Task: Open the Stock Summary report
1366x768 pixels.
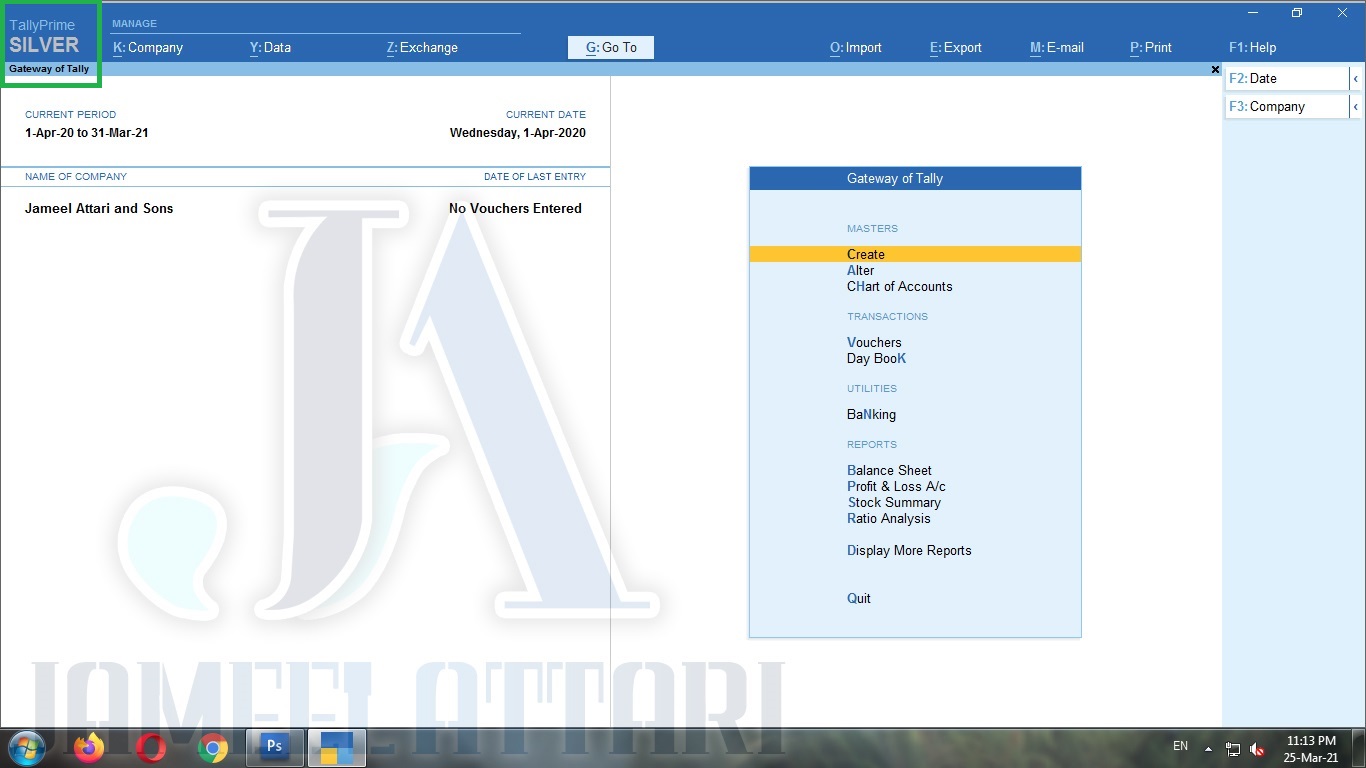Action: [x=895, y=502]
